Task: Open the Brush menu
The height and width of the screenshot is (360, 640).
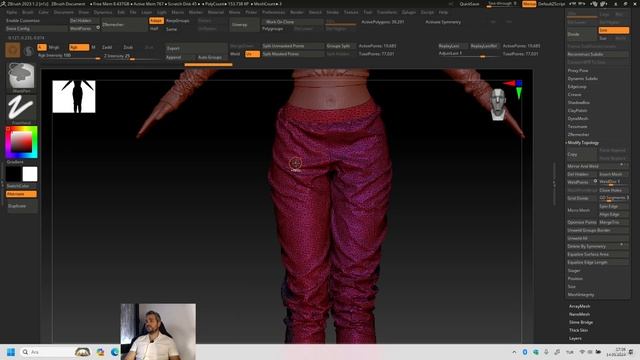Action: [28, 13]
